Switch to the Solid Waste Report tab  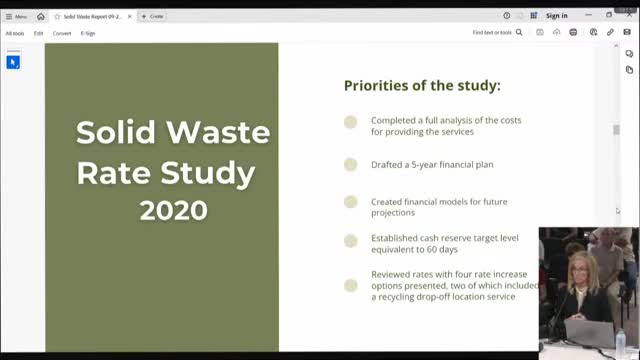coord(93,17)
